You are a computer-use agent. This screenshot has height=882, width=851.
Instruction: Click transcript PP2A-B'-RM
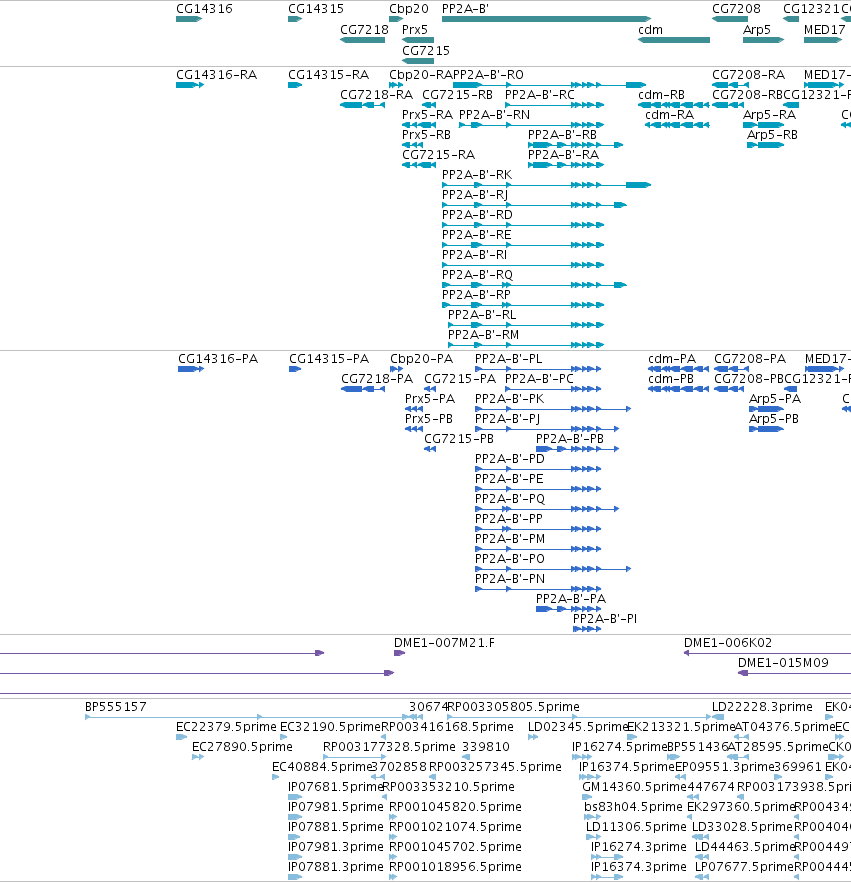(x=526, y=345)
